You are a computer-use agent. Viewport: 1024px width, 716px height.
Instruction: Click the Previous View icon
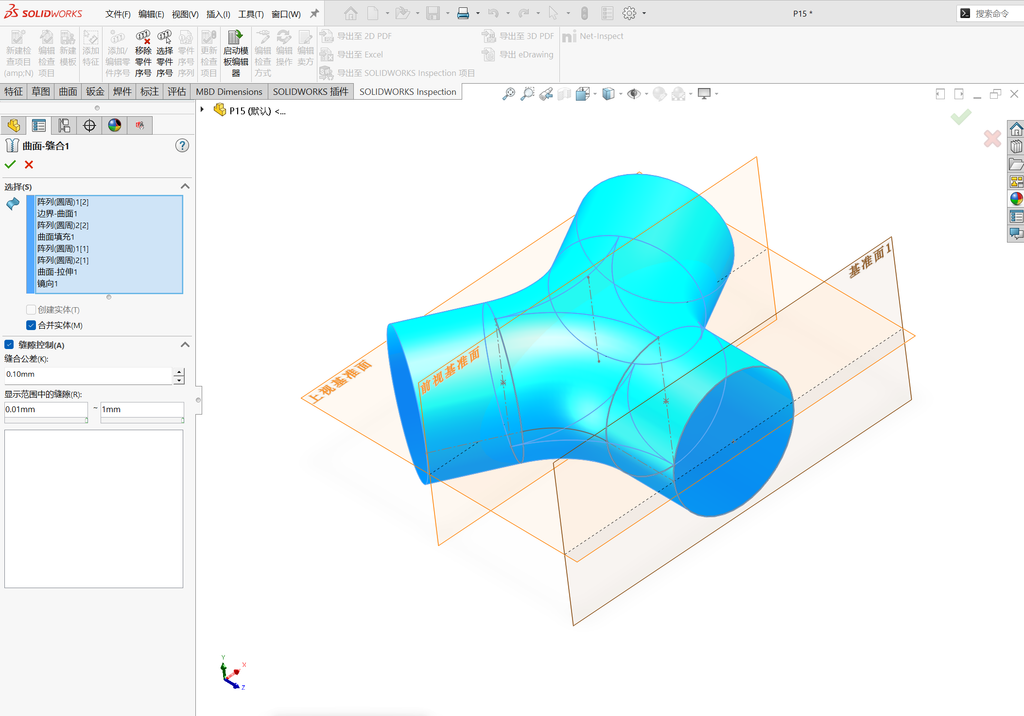(x=546, y=94)
